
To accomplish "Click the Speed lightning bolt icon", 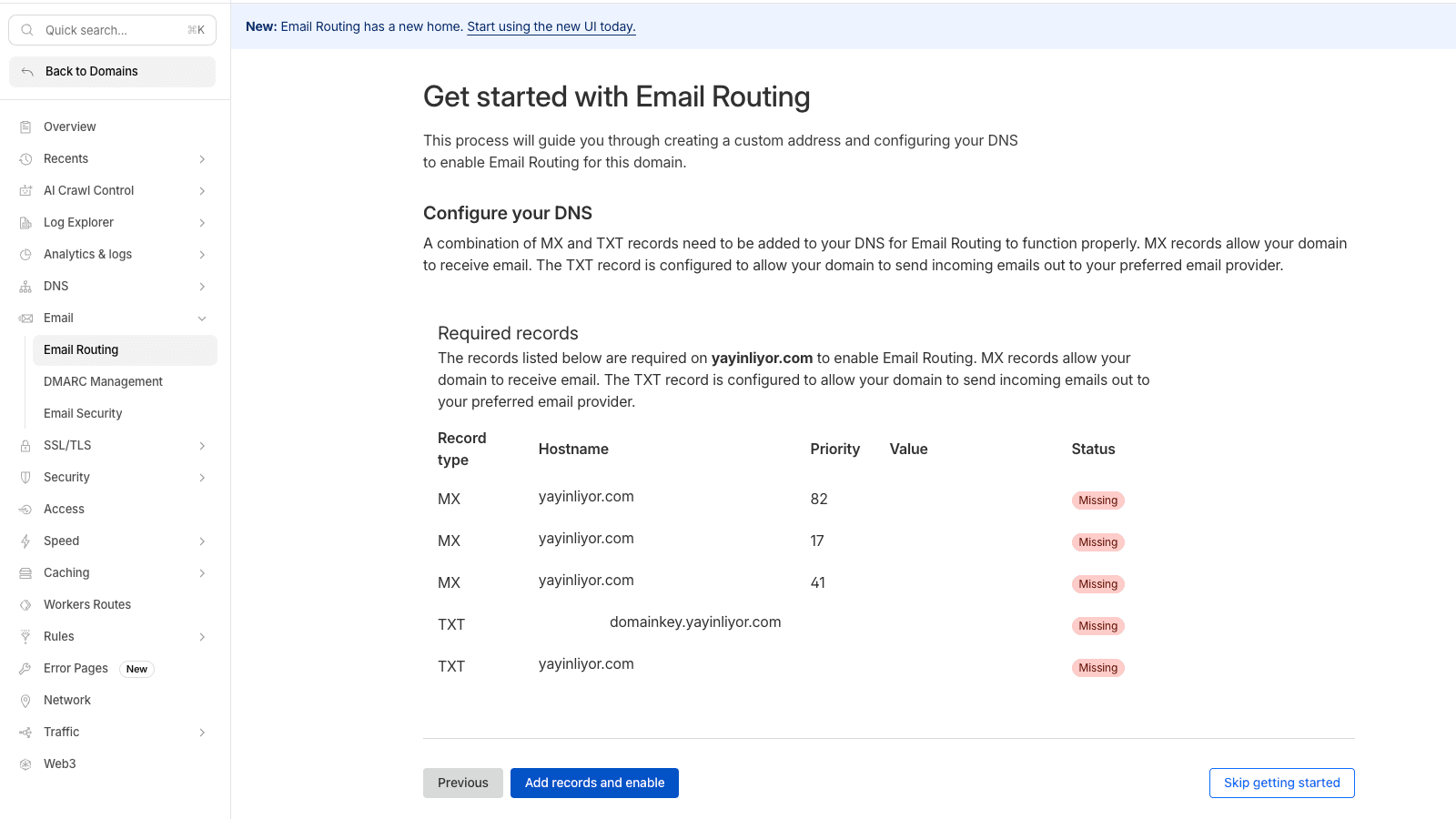I will [x=25, y=541].
